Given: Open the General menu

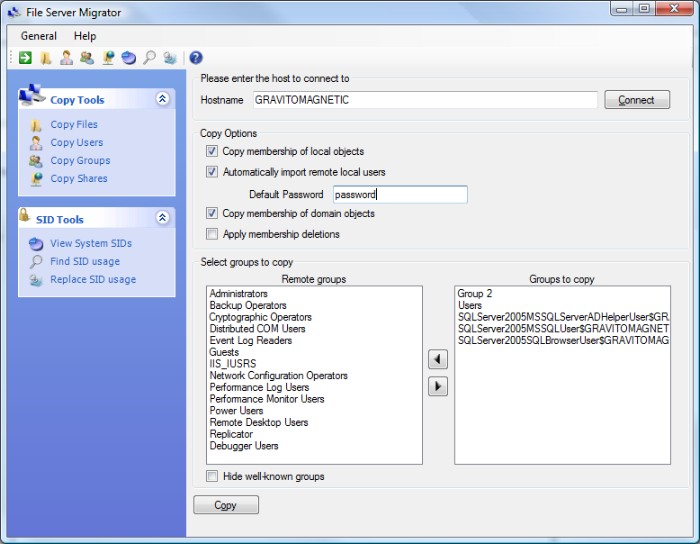Looking at the screenshot, I should coord(39,36).
